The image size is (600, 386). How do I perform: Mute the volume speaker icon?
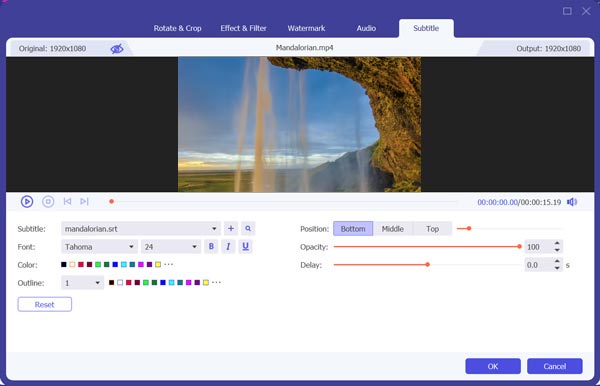click(572, 202)
